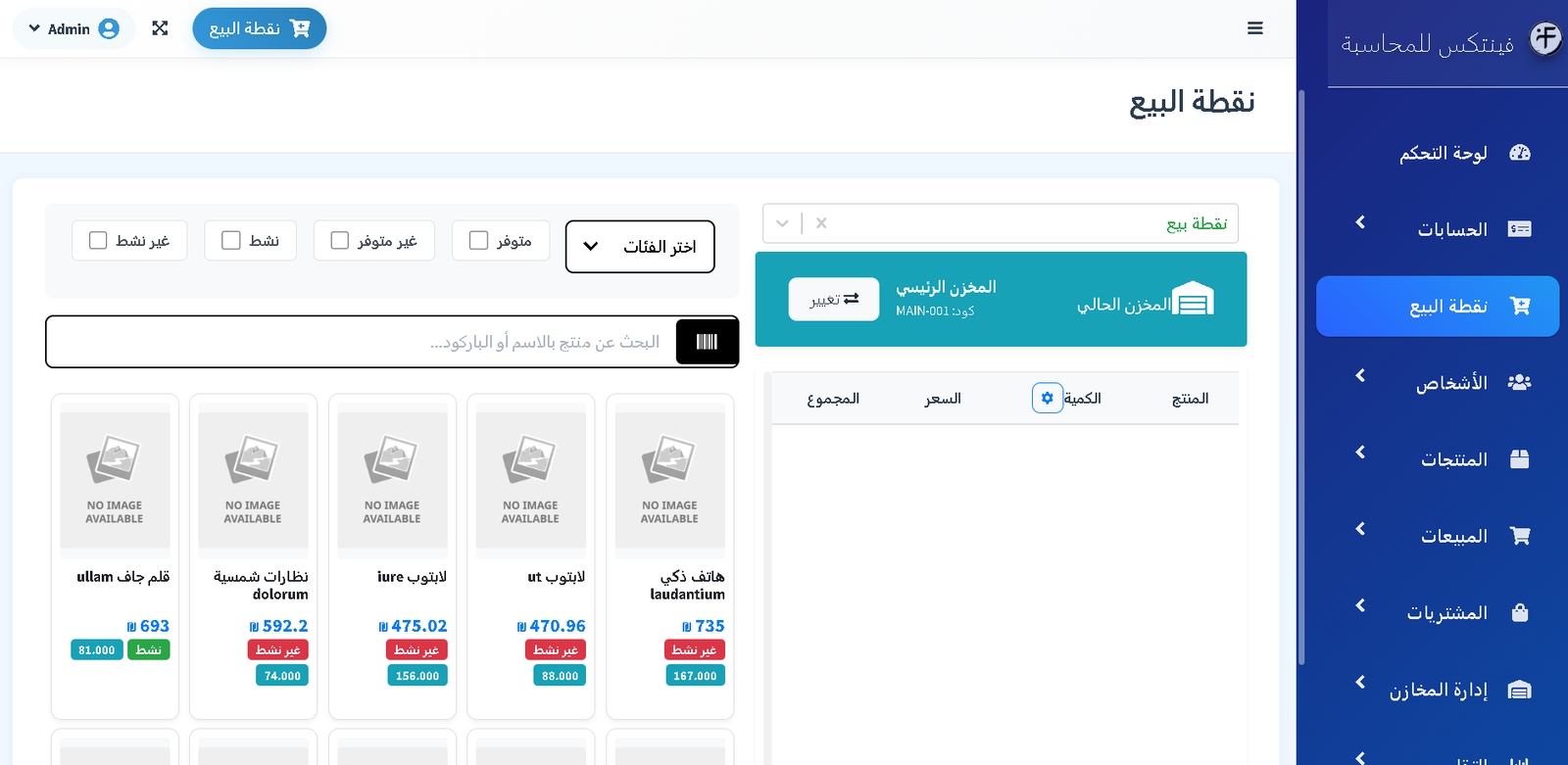Select product thumbnail لابتوب ut
This screenshot has width=1568, height=765.
531,479
